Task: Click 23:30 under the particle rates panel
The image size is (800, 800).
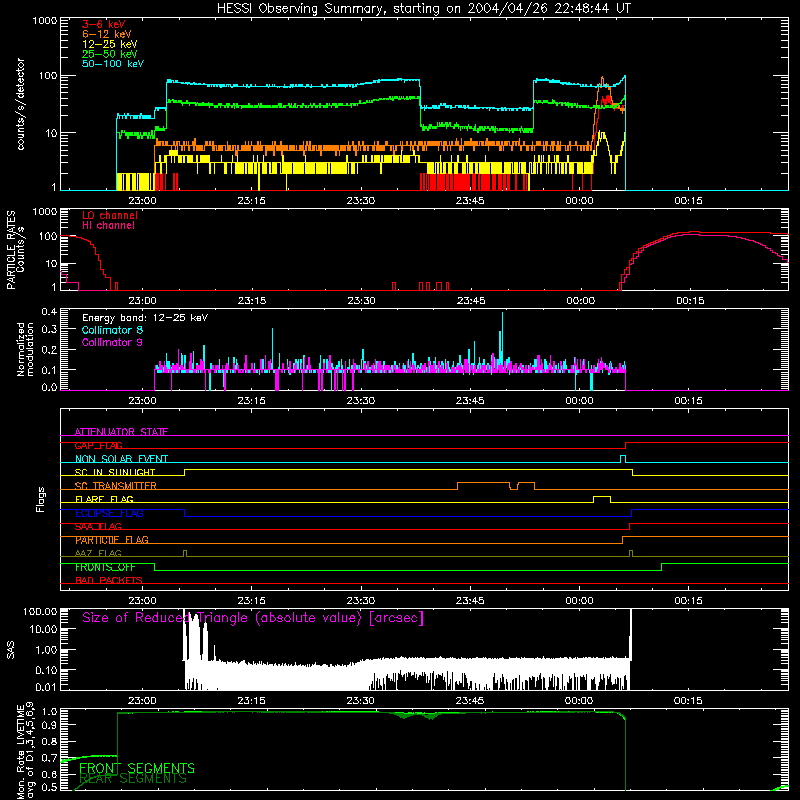Action: 361,301
